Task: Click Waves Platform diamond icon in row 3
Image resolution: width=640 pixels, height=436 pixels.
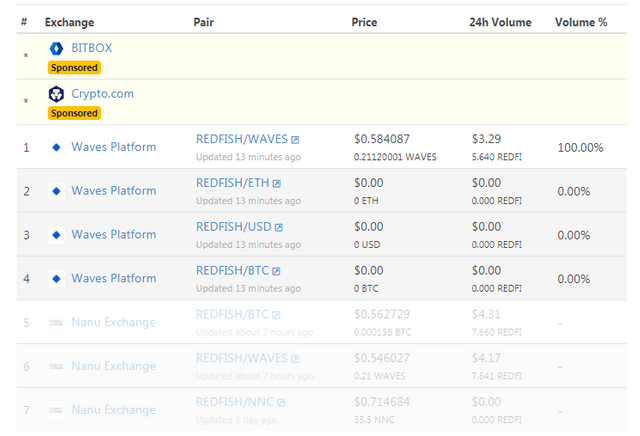Action: coord(56,235)
